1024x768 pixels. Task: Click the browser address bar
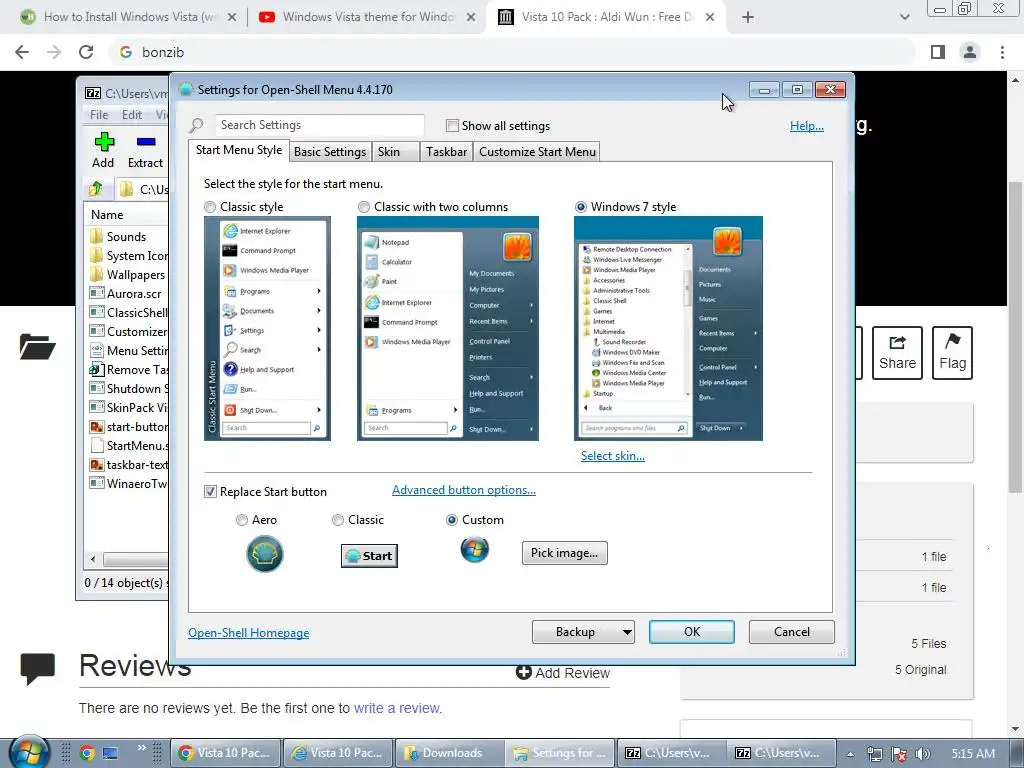click(x=513, y=52)
